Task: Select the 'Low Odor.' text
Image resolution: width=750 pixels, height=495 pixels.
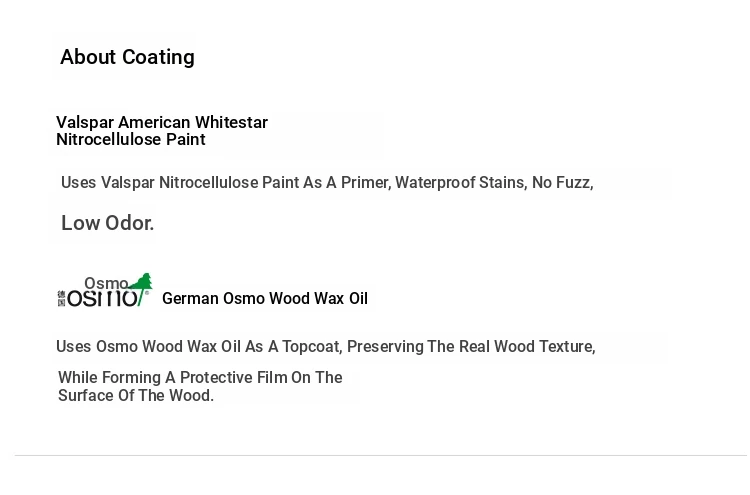Action: tap(108, 223)
